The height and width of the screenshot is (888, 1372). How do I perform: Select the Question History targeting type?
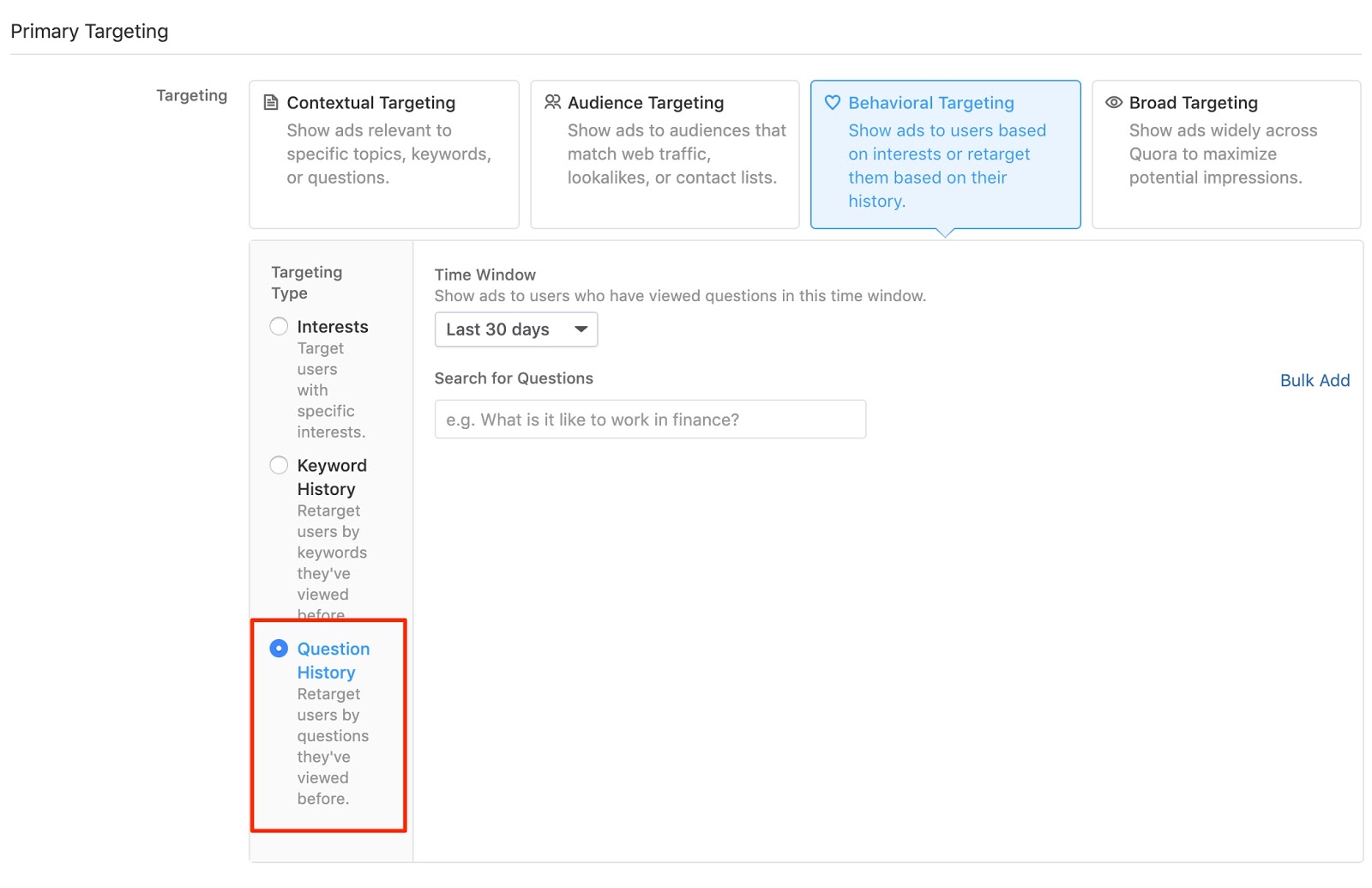pos(278,649)
